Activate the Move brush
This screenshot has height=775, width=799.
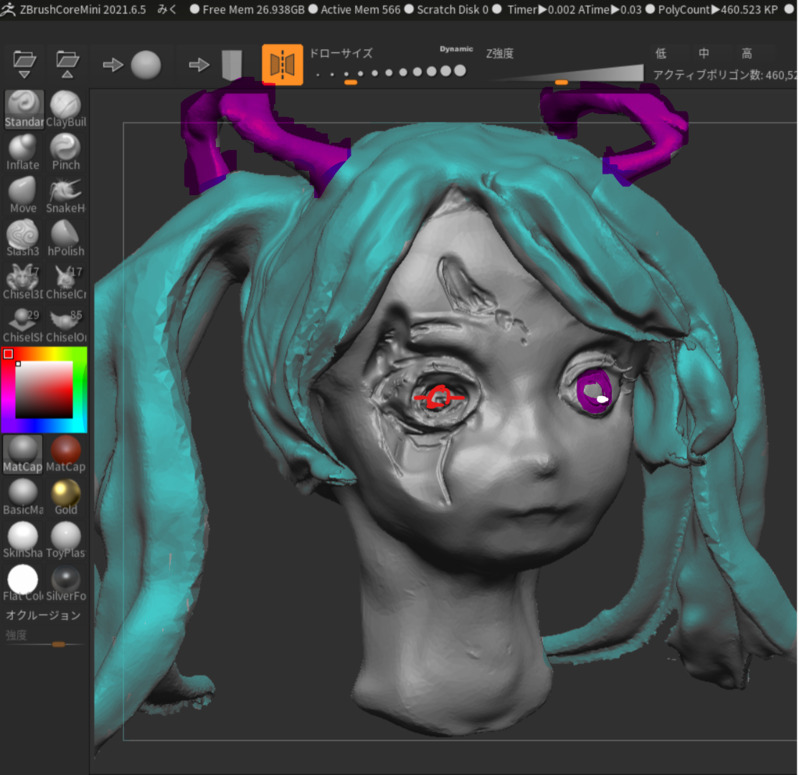coord(22,195)
